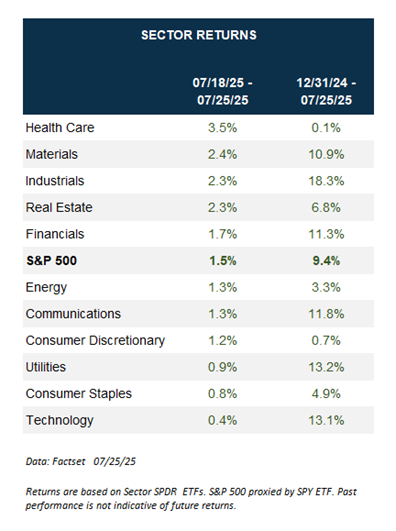Click the Health Care row label
396x531 pixels.
[60, 128]
